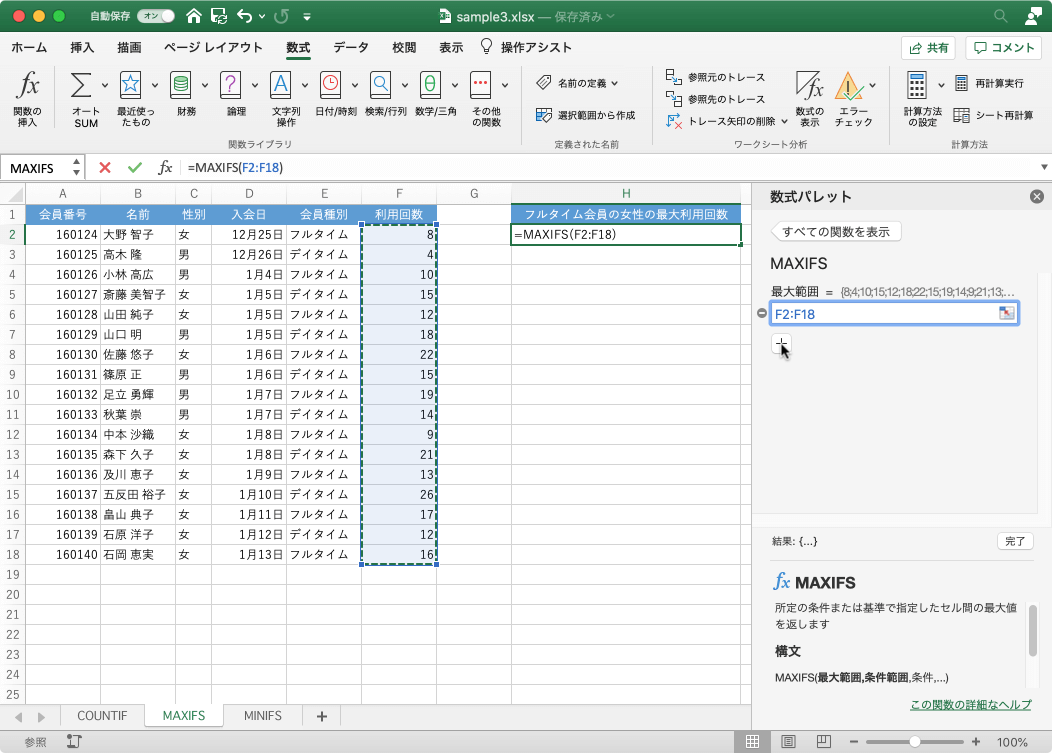
Task: Expand the Error Checking dropdown arrow
Action: click(x=872, y=85)
